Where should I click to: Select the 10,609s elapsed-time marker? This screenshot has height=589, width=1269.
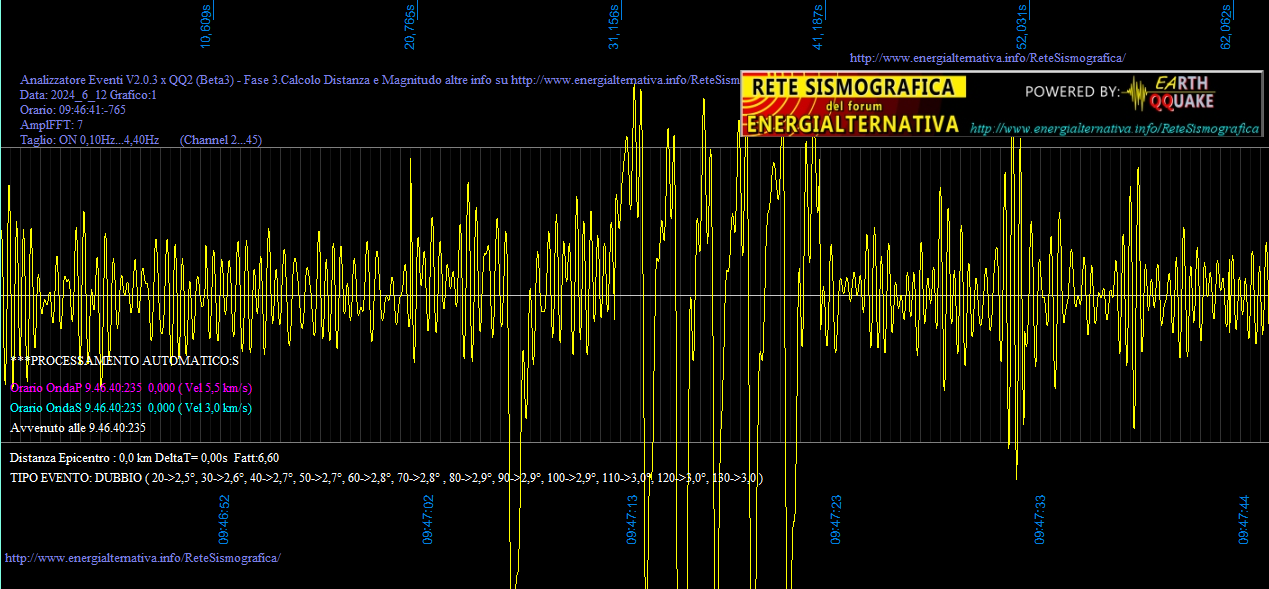pyautogui.click(x=207, y=27)
